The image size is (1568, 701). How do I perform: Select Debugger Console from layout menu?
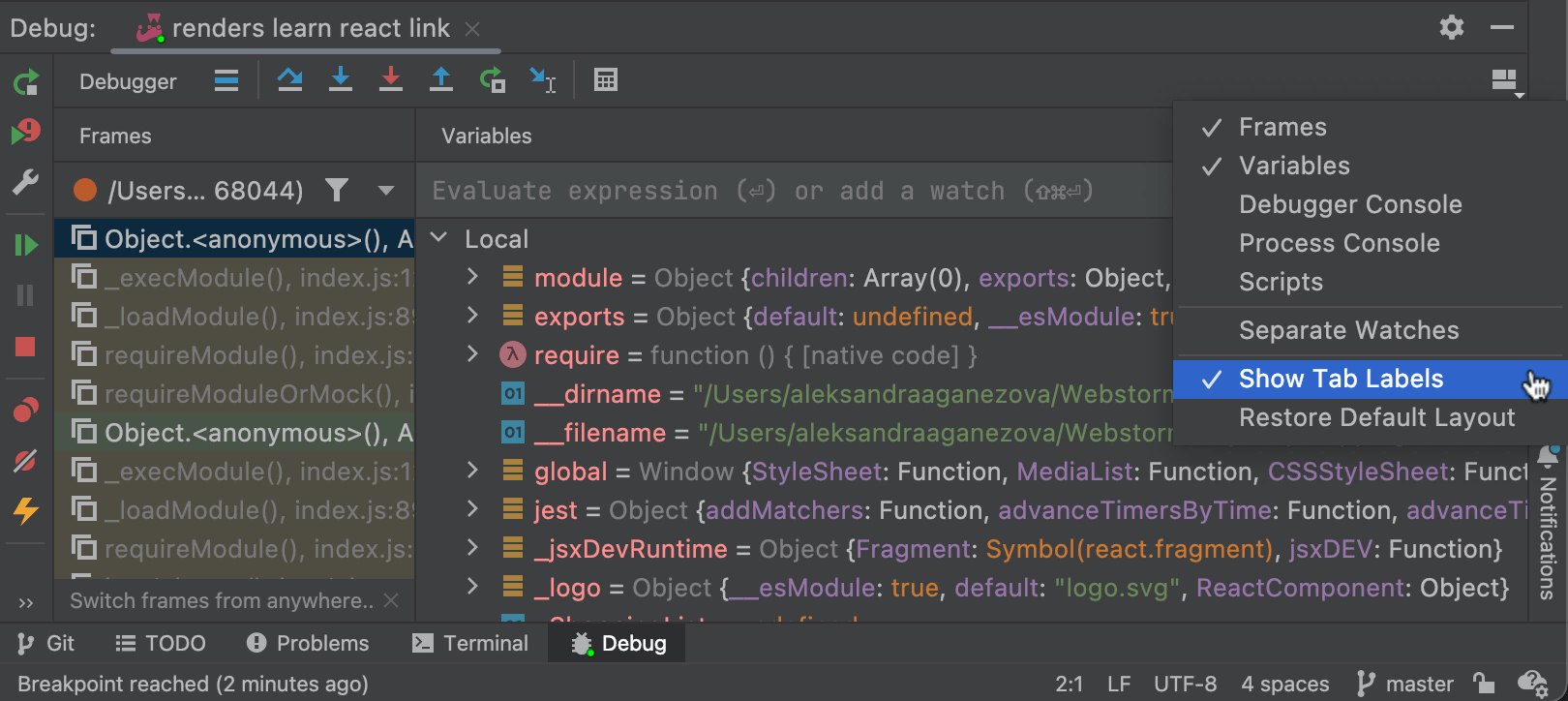[1350, 205]
